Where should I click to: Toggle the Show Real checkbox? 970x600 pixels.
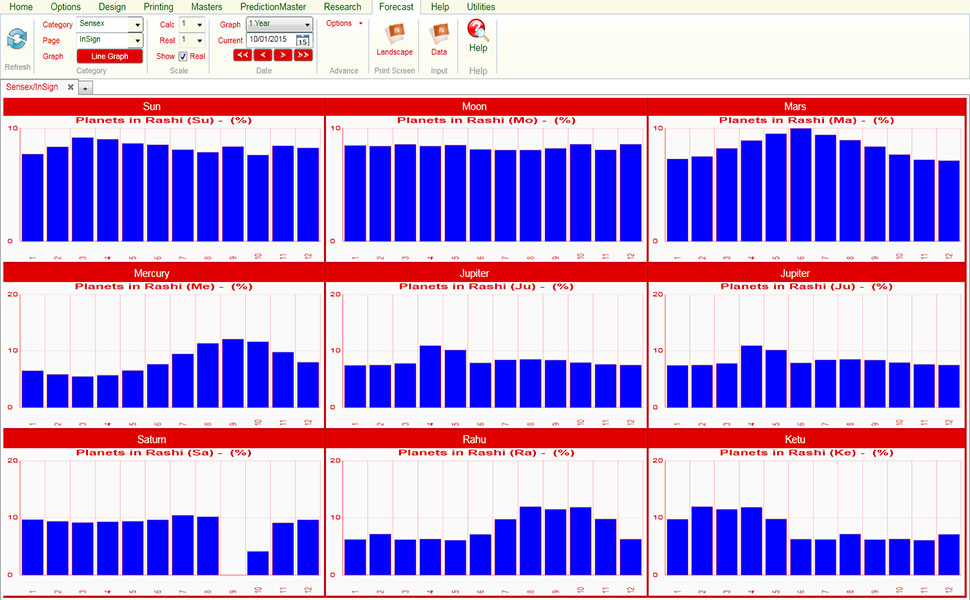pyautogui.click(x=183, y=57)
